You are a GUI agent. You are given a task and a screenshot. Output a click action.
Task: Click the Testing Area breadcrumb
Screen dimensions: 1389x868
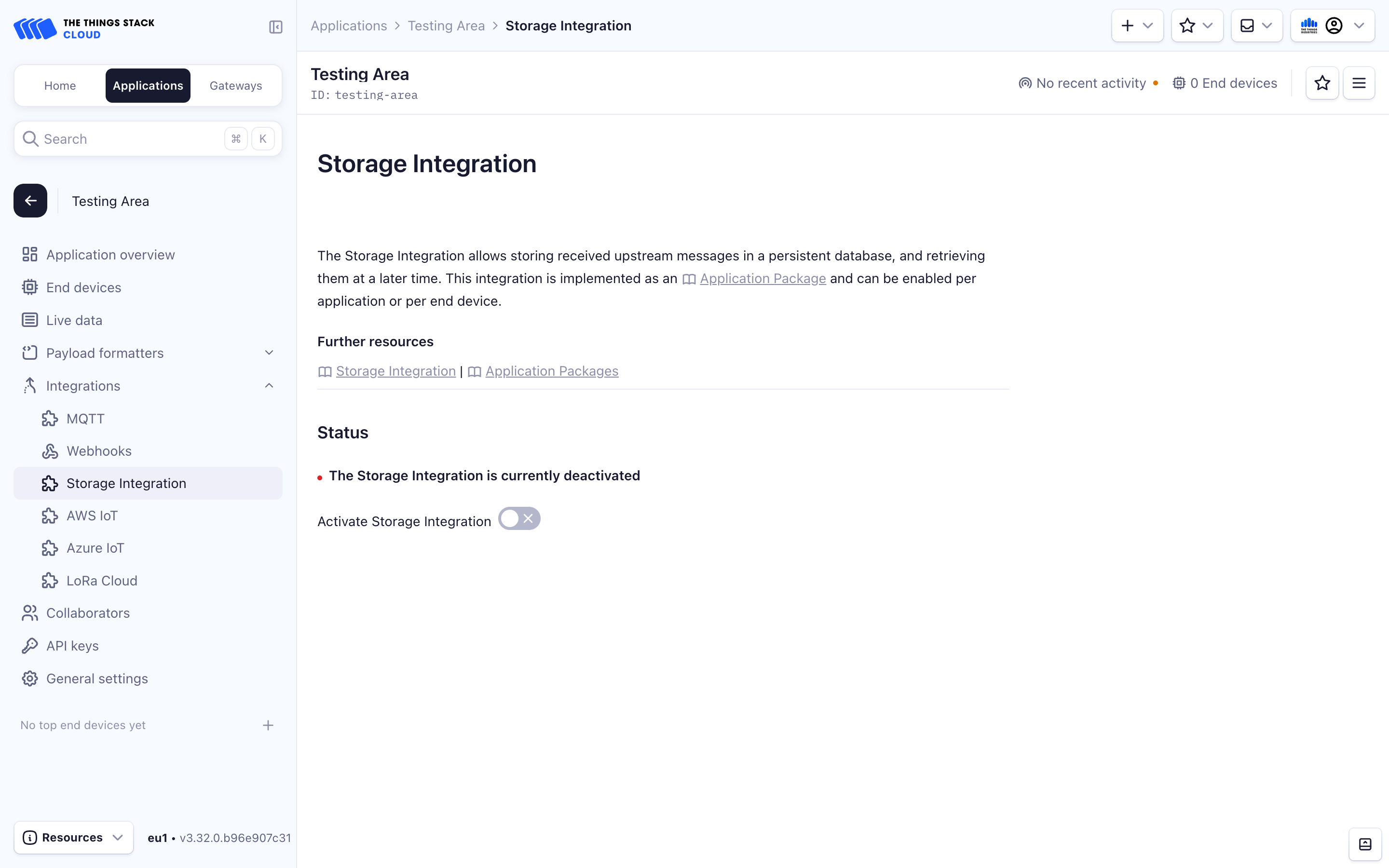click(x=447, y=26)
